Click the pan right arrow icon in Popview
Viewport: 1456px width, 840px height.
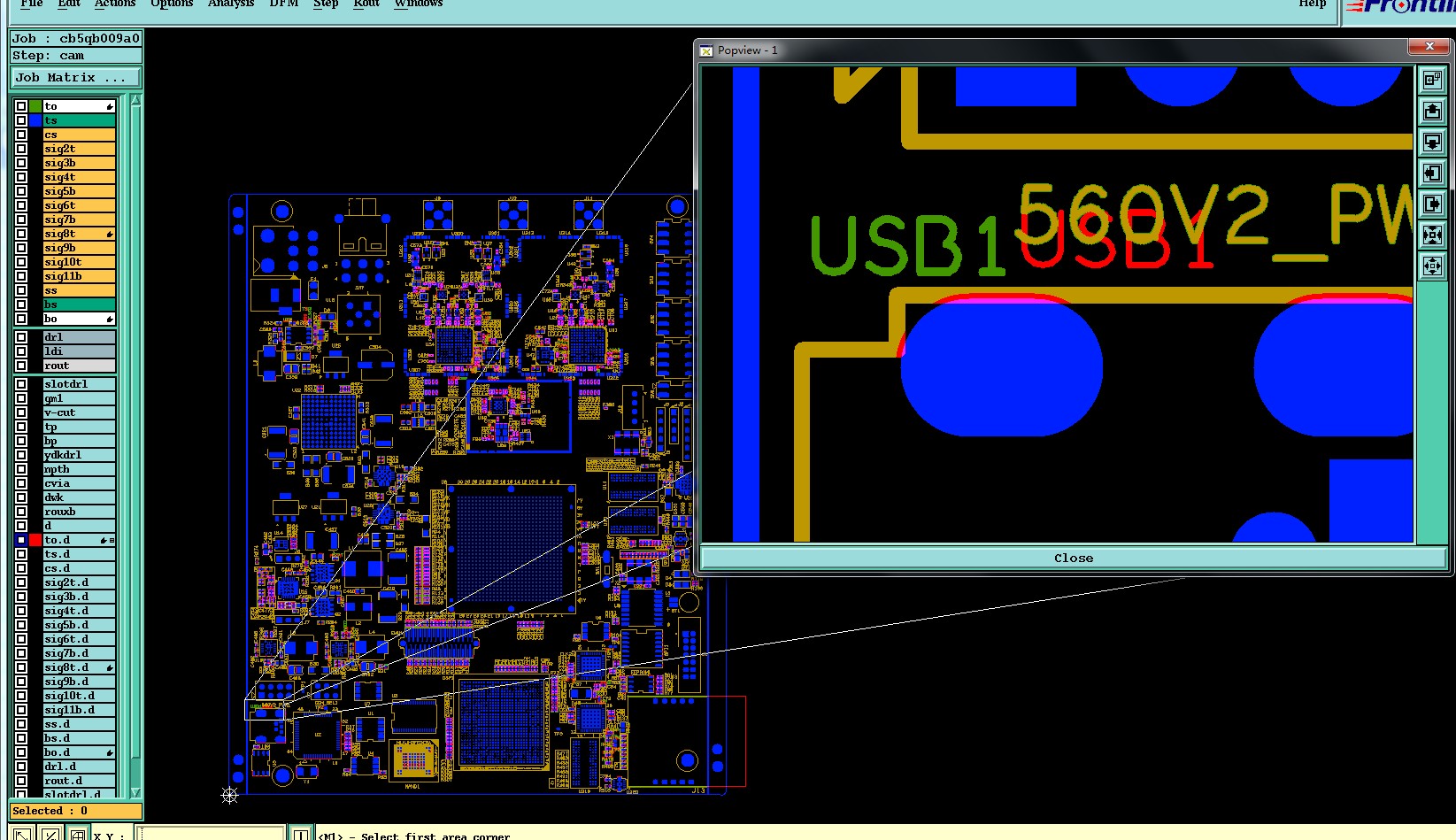coord(1432,204)
